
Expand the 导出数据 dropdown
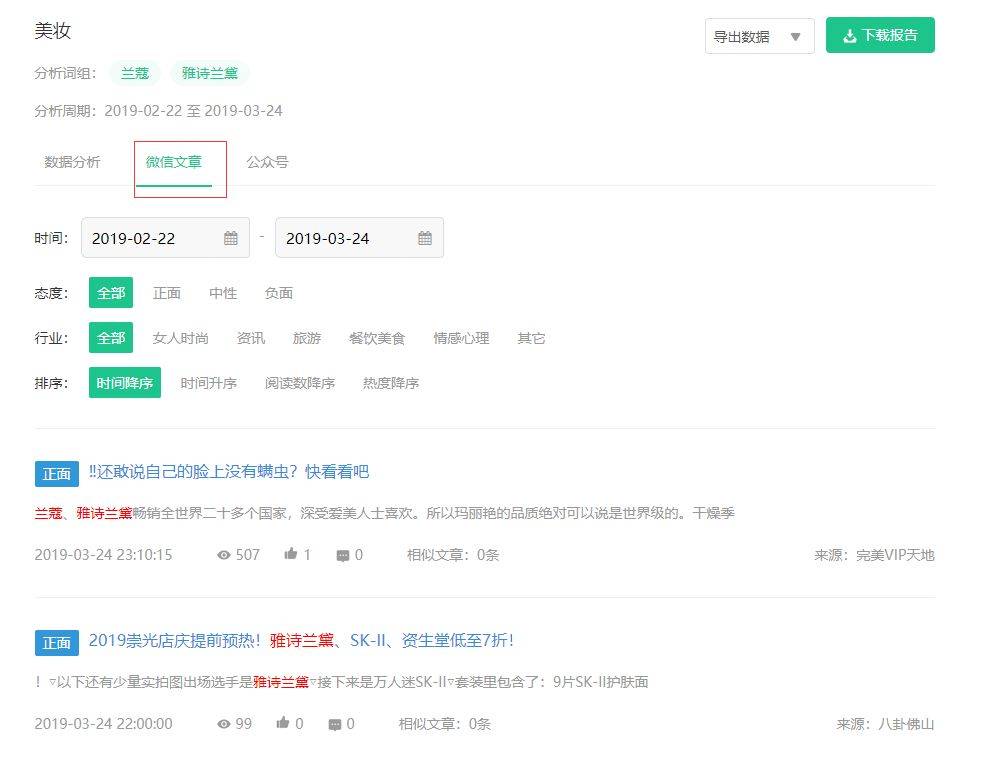point(759,36)
